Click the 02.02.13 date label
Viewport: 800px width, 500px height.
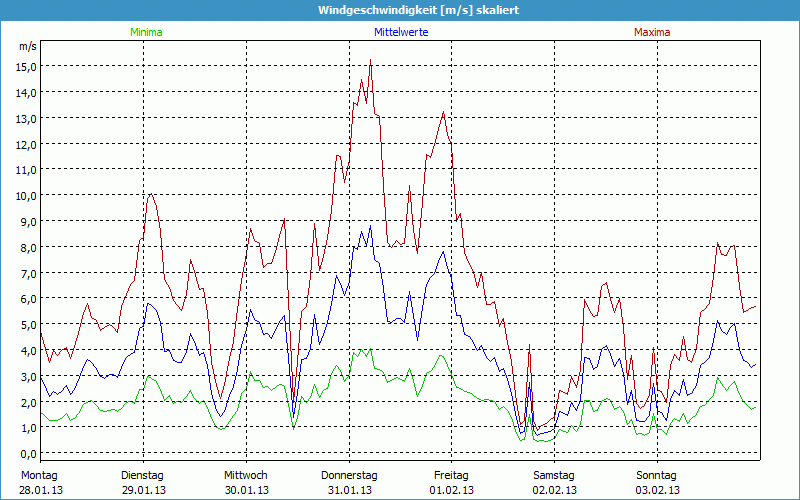[x=555, y=490]
